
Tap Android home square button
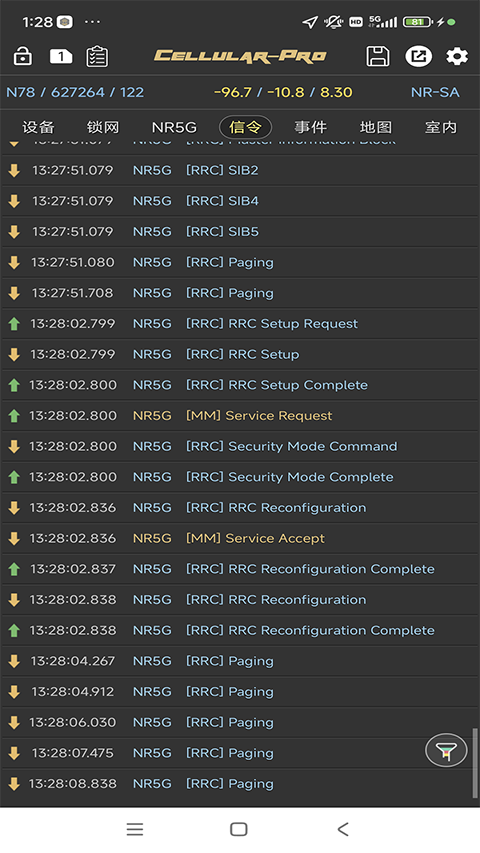tap(239, 829)
